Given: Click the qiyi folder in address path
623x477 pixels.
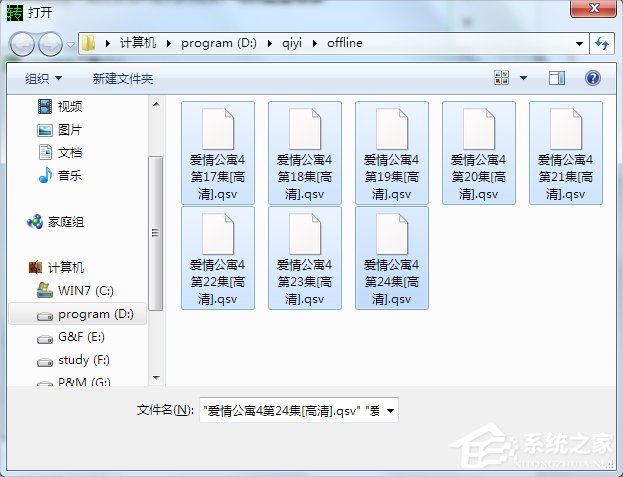Looking at the screenshot, I should tap(293, 44).
